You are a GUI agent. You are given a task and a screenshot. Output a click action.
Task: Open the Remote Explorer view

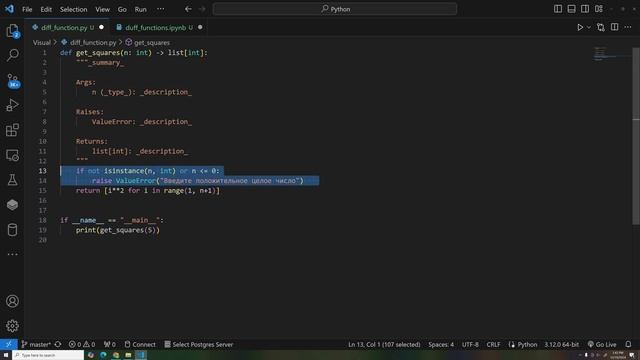point(12,155)
